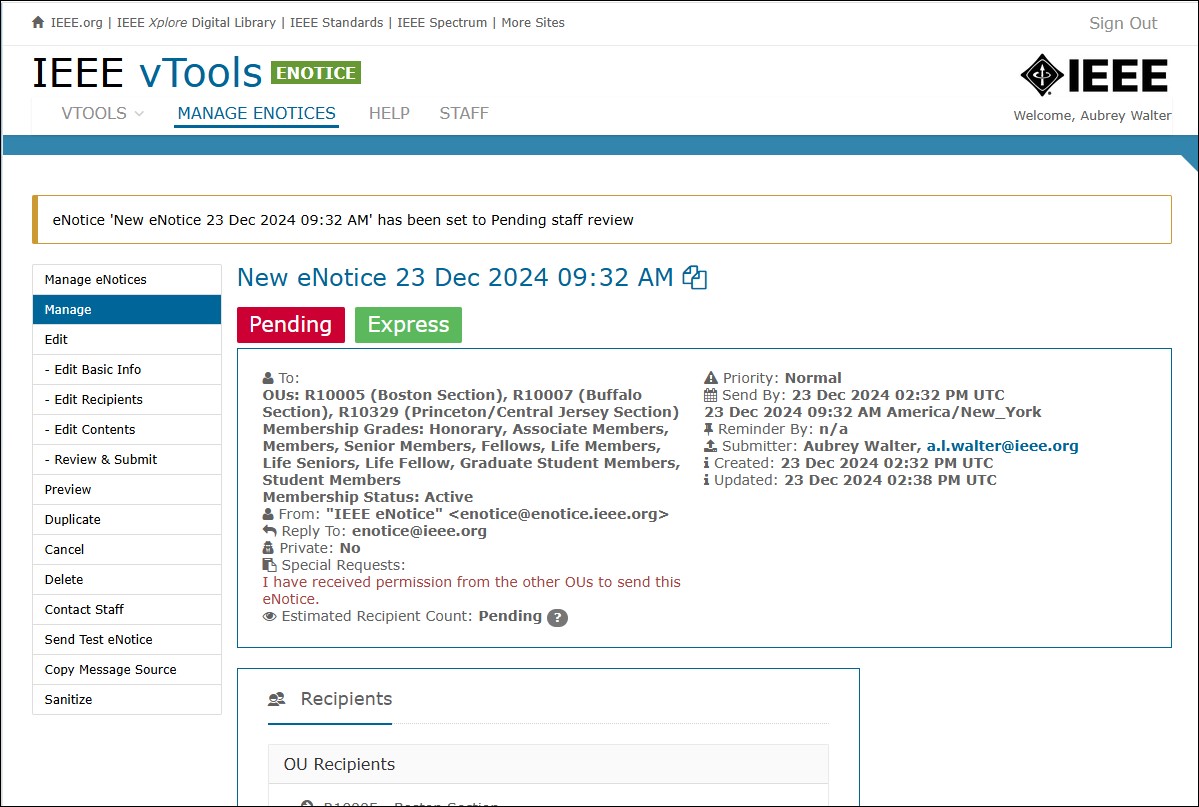Click the IEEE logo in header
This screenshot has height=807, width=1199.
(x=1093, y=75)
